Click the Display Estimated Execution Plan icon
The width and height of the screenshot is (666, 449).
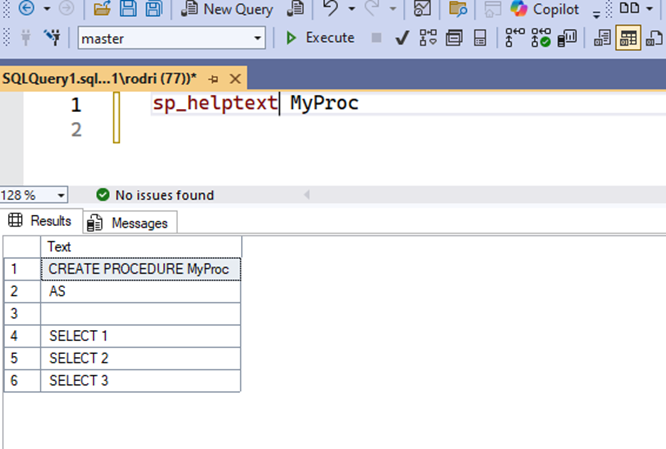pyautogui.click(x=428, y=38)
